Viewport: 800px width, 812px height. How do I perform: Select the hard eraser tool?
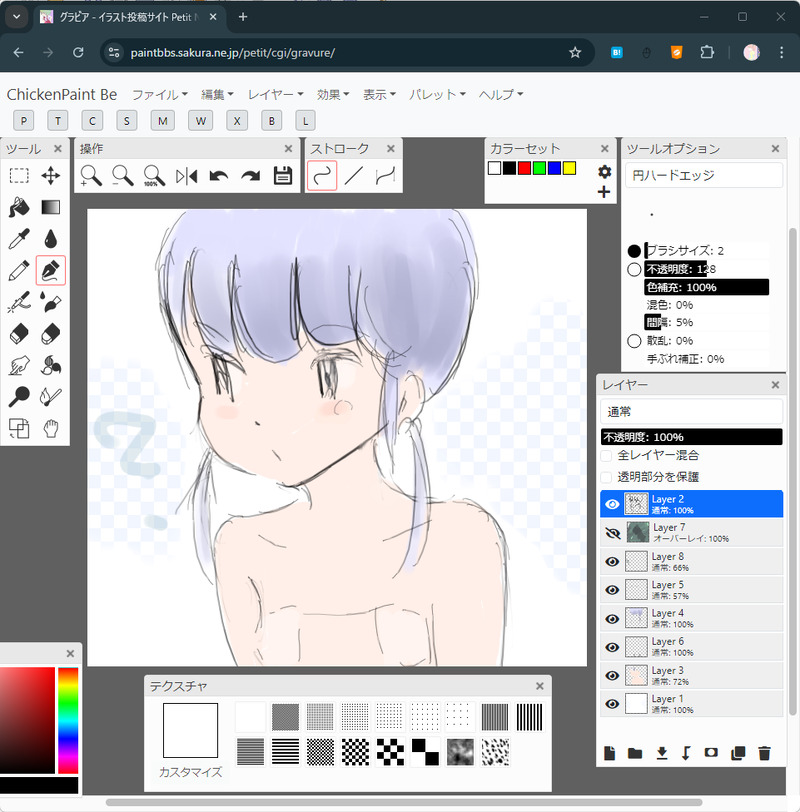coord(19,334)
